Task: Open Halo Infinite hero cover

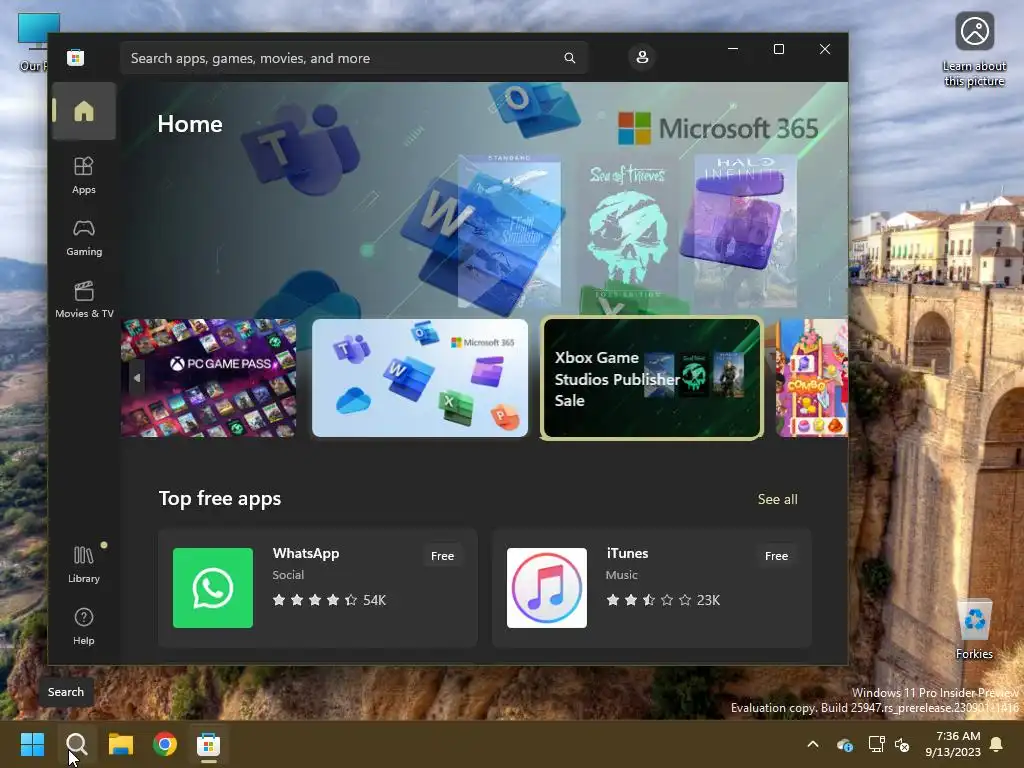Action: [745, 232]
